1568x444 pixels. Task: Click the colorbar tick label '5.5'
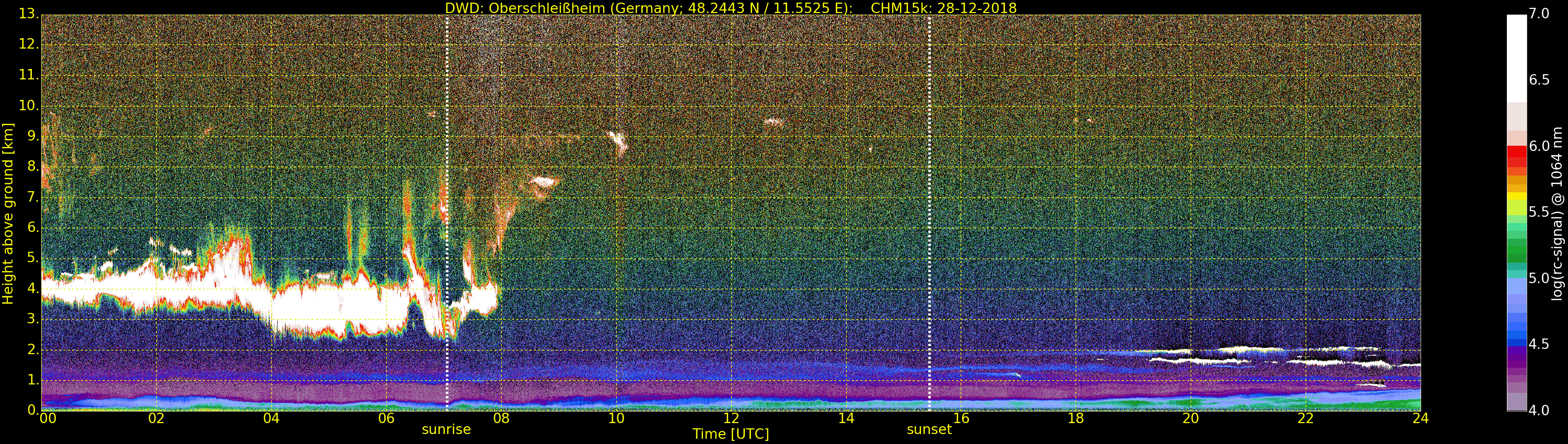click(x=1539, y=212)
